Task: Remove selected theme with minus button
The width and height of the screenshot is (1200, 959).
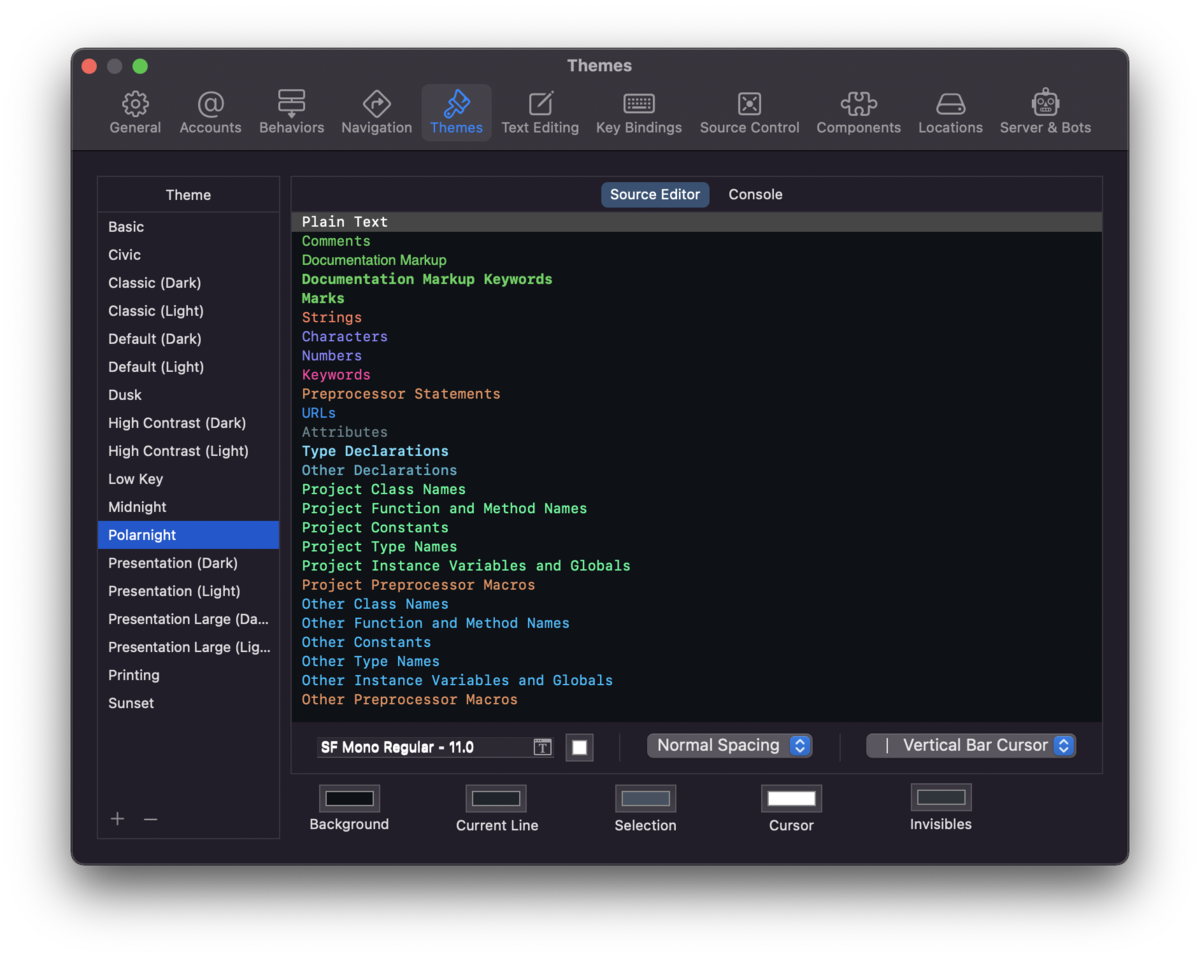Action: coord(151,818)
